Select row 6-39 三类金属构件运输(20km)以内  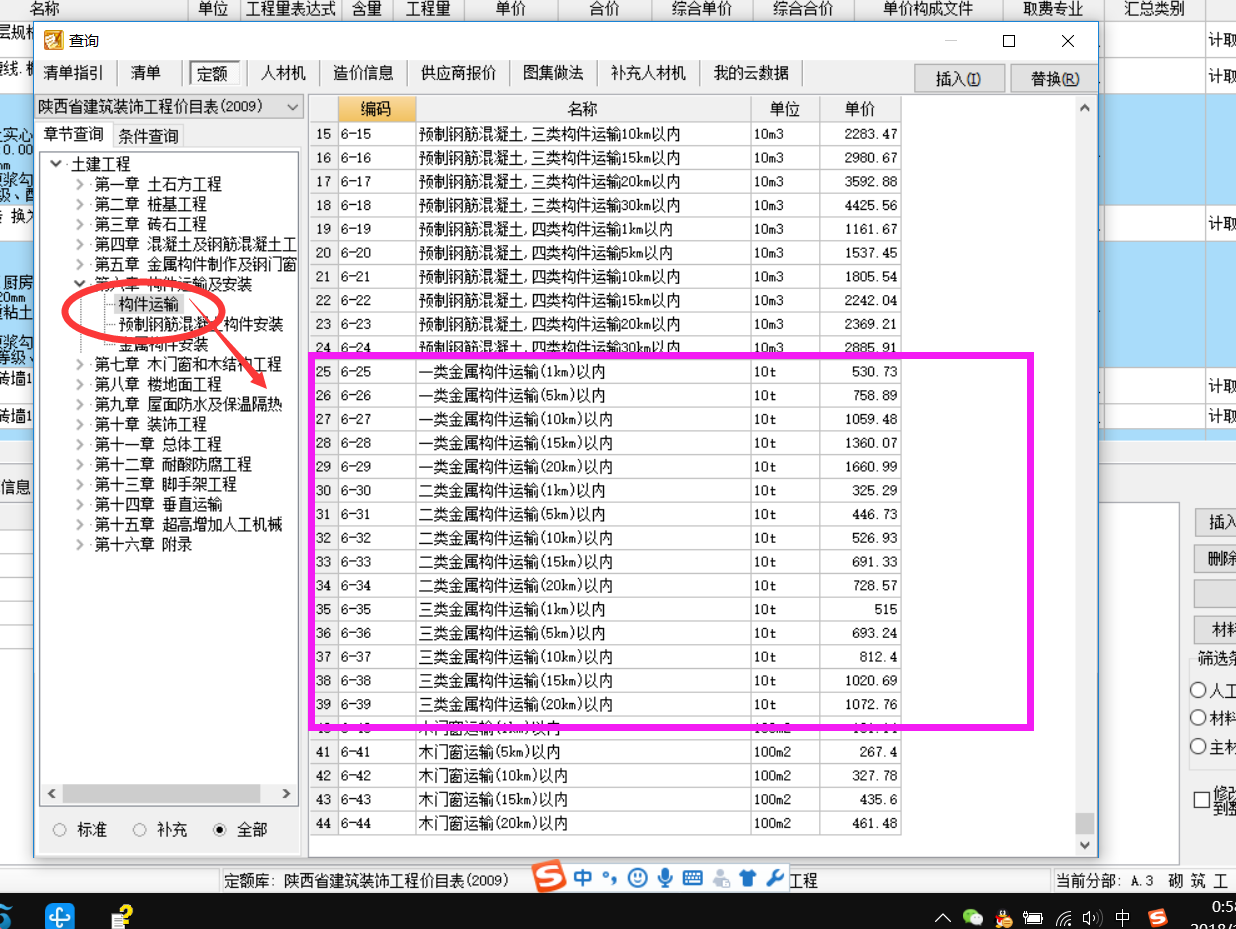(605, 704)
